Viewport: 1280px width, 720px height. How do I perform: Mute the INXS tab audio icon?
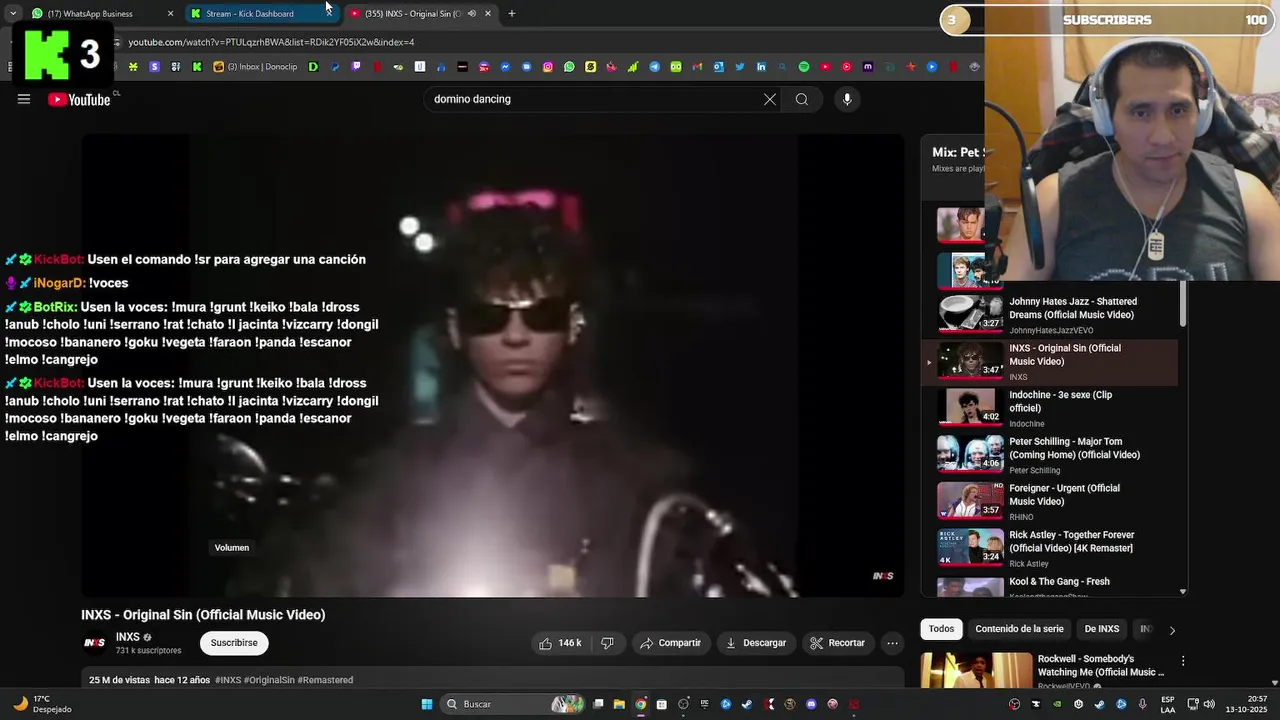point(471,14)
